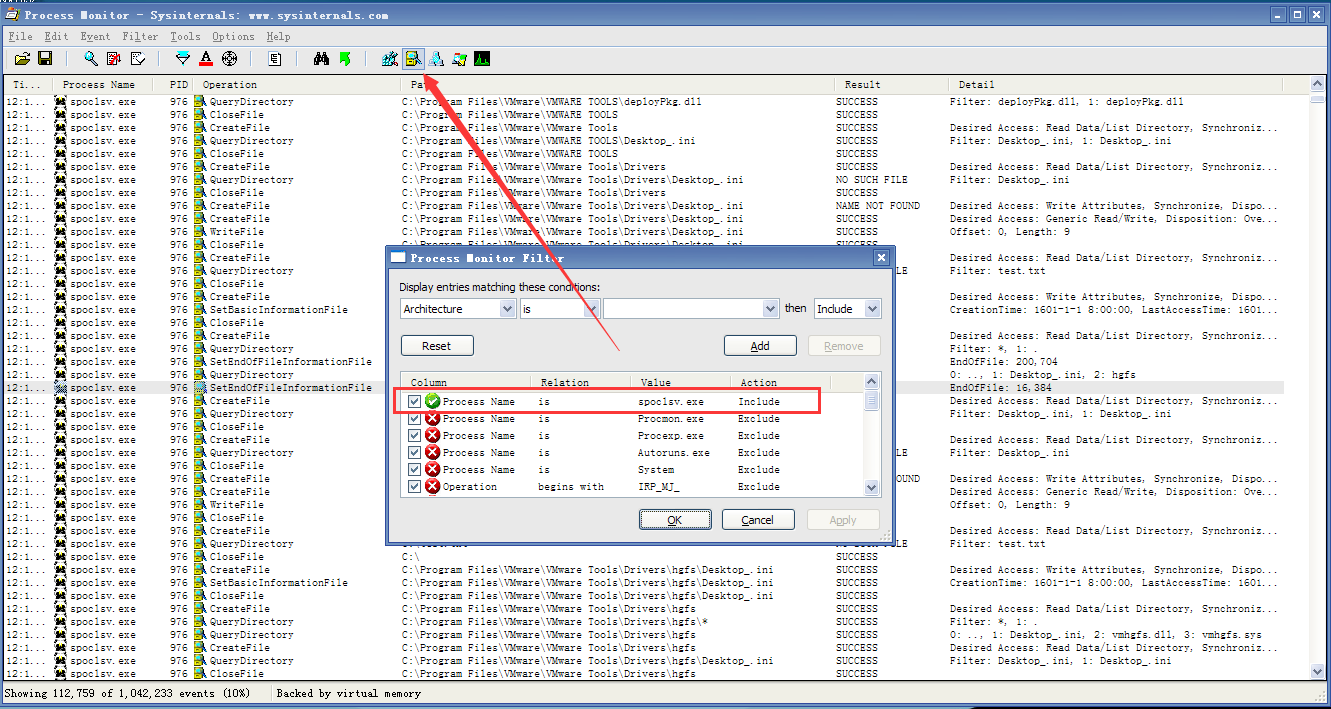
Task: Uncheck the Procexp.exe Exclude filter checkbox
Action: tap(414, 435)
